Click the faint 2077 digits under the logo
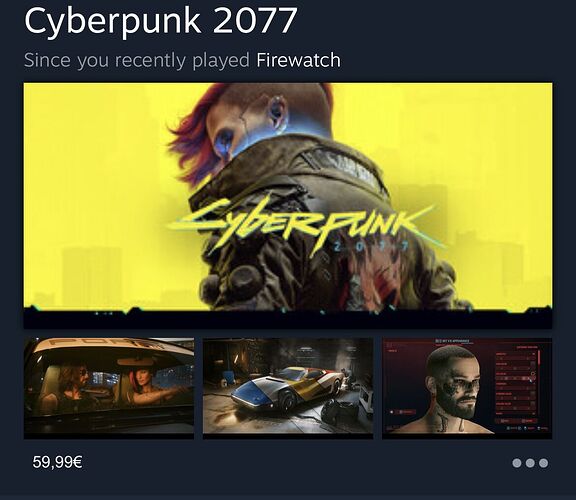This screenshot has width=576, height=500. click(x=371, y=246)
